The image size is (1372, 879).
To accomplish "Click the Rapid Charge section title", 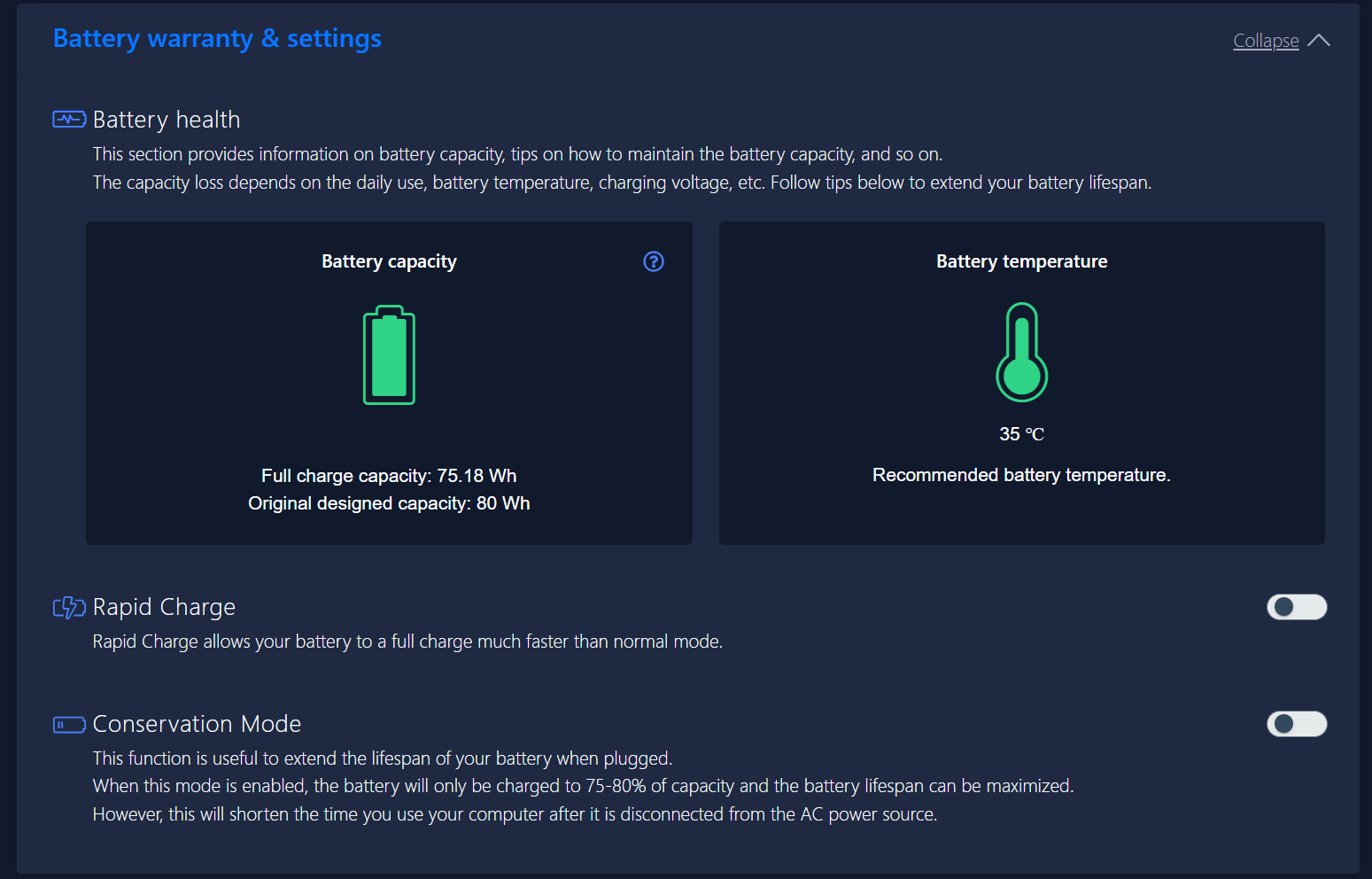I will [164, 607].
